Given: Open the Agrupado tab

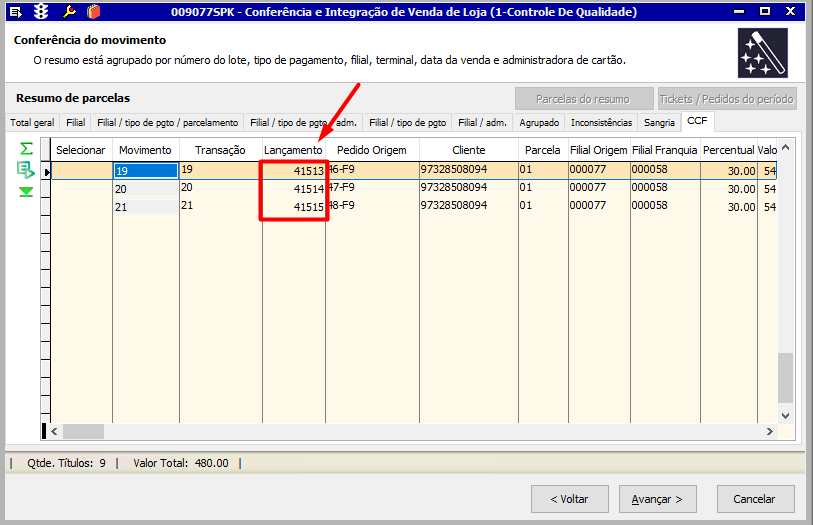Looking at the screenshot, I should pos(539,123).
